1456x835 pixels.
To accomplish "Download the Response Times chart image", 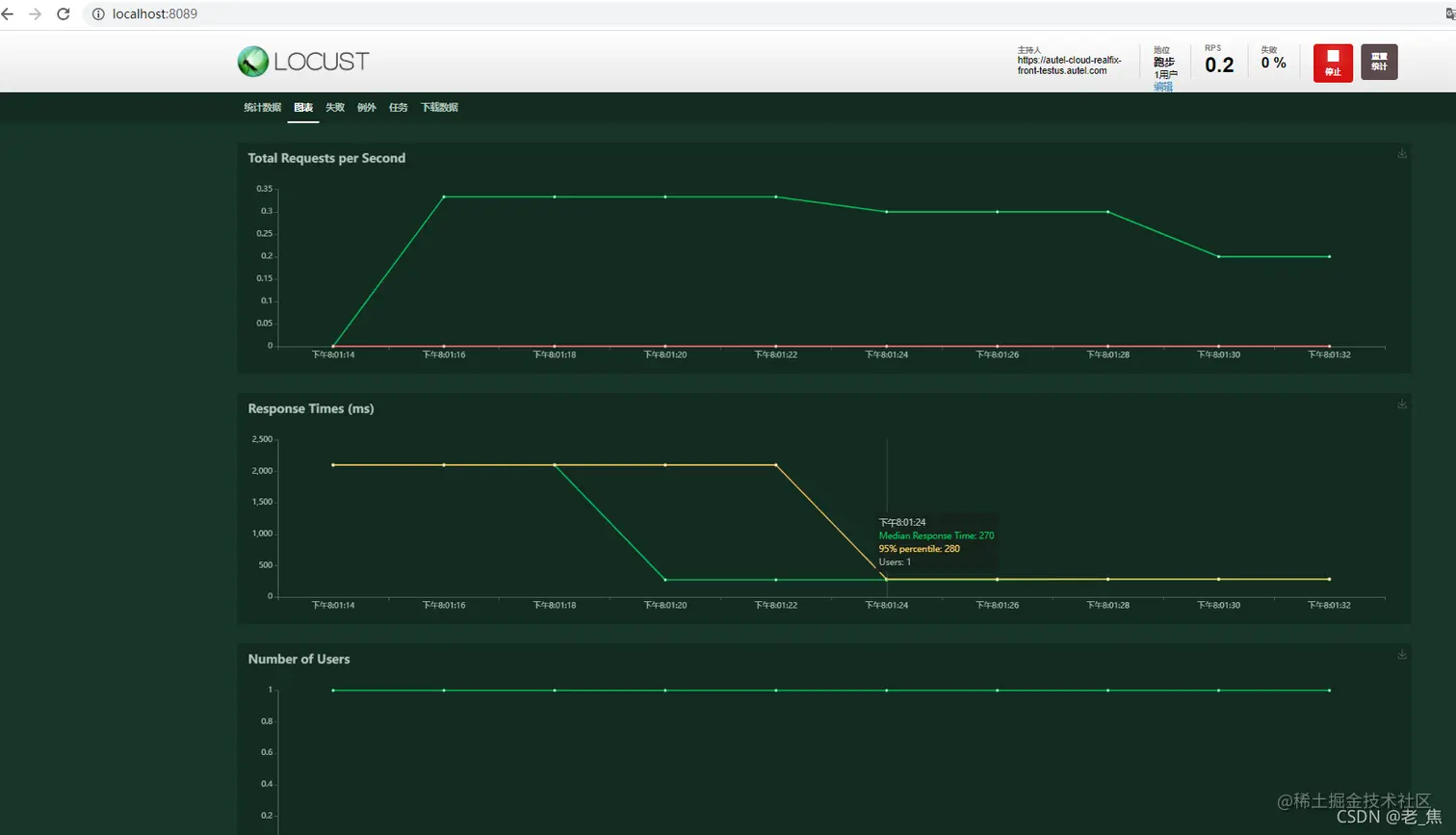I will point(1402,404).
